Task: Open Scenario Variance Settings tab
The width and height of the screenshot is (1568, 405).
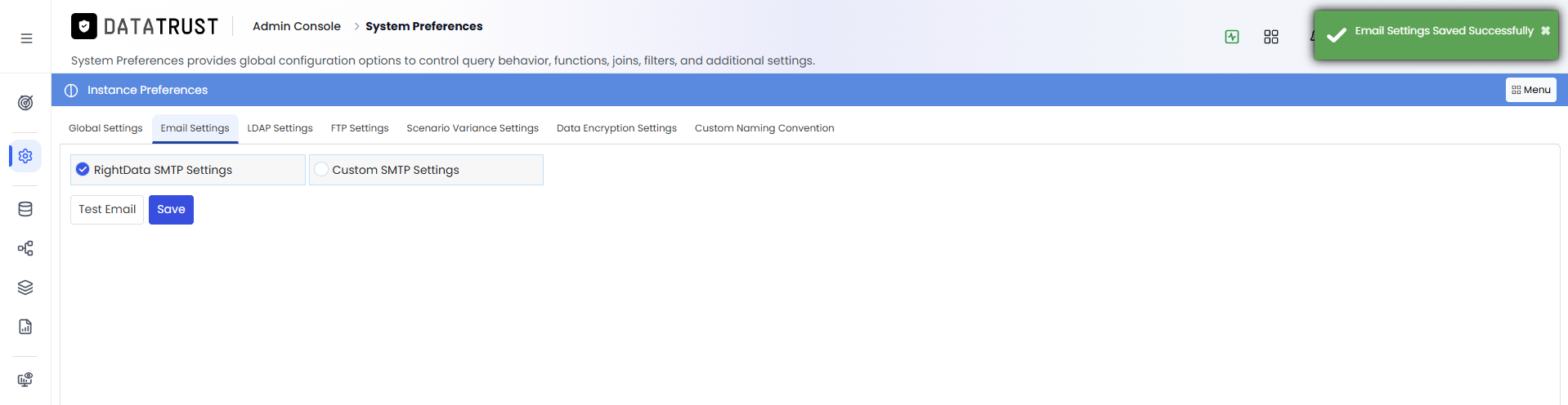Action: pyautogui.click(x=473, y=128)
